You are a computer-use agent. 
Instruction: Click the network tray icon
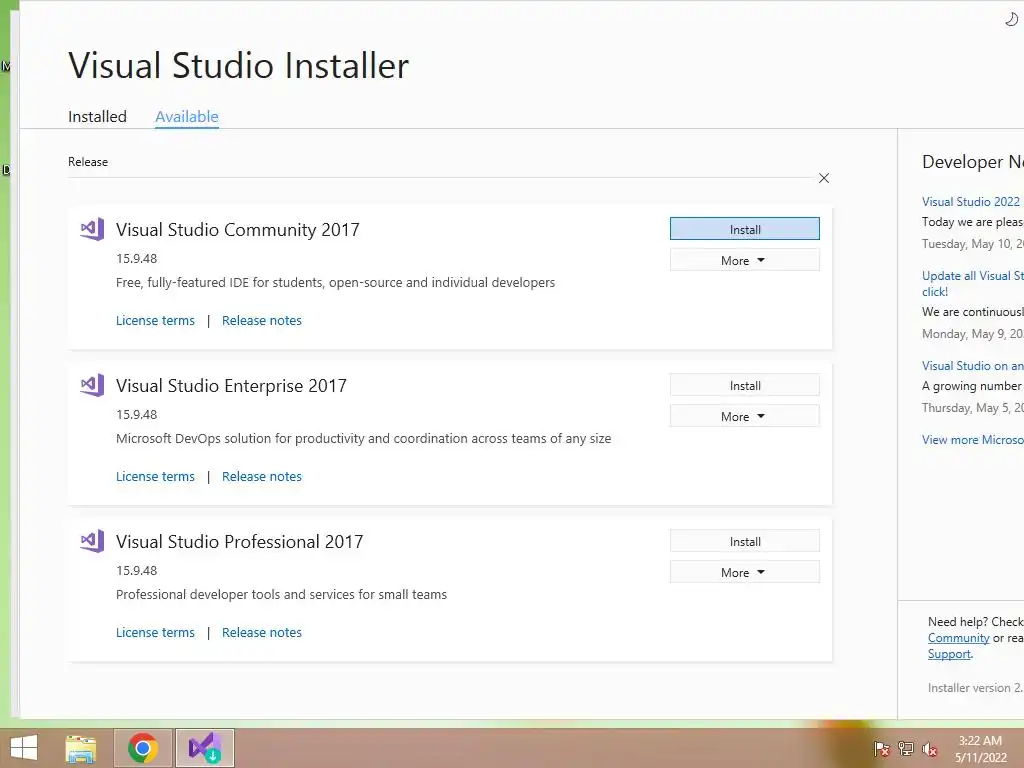[906, 749]
